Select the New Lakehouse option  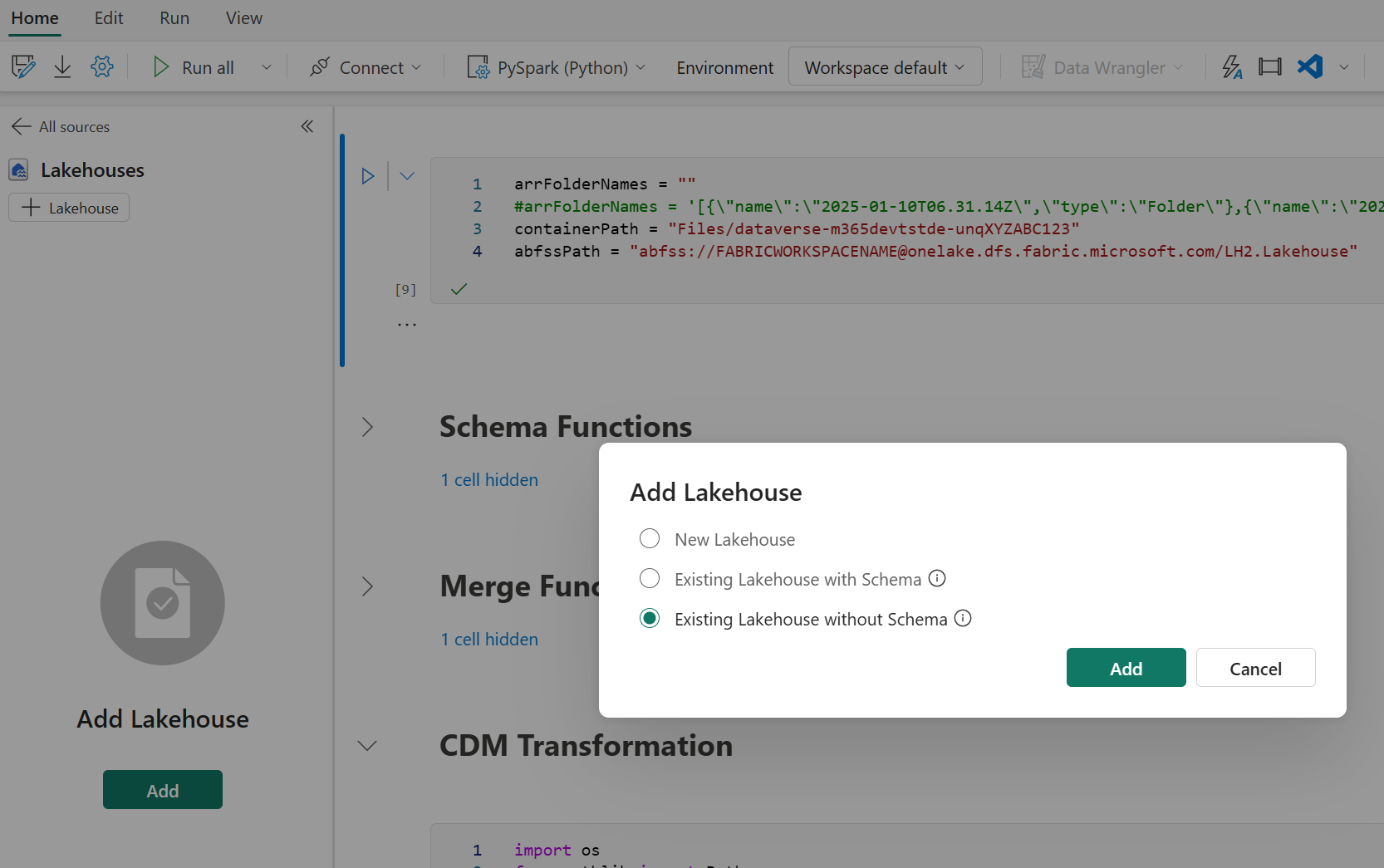649,538
